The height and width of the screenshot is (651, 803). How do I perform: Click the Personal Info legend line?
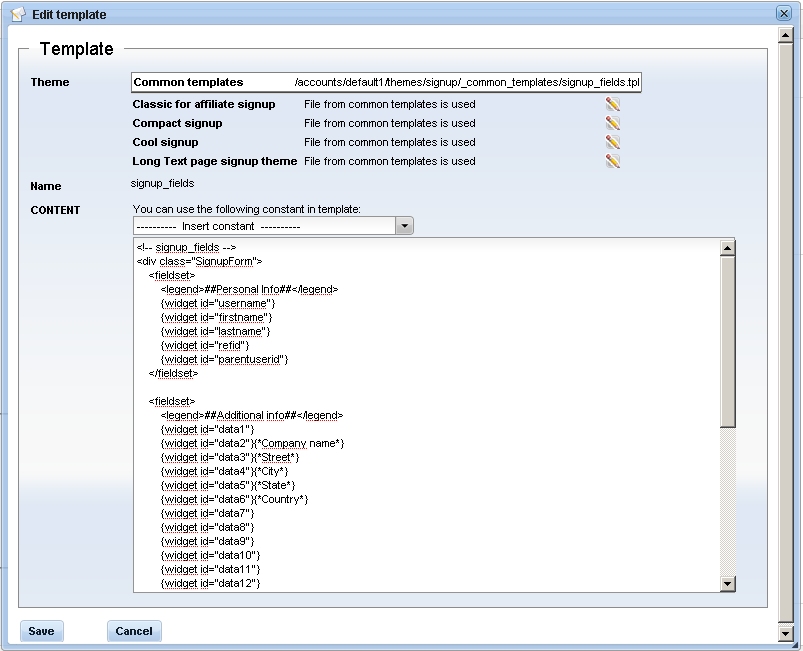[249, 289]
